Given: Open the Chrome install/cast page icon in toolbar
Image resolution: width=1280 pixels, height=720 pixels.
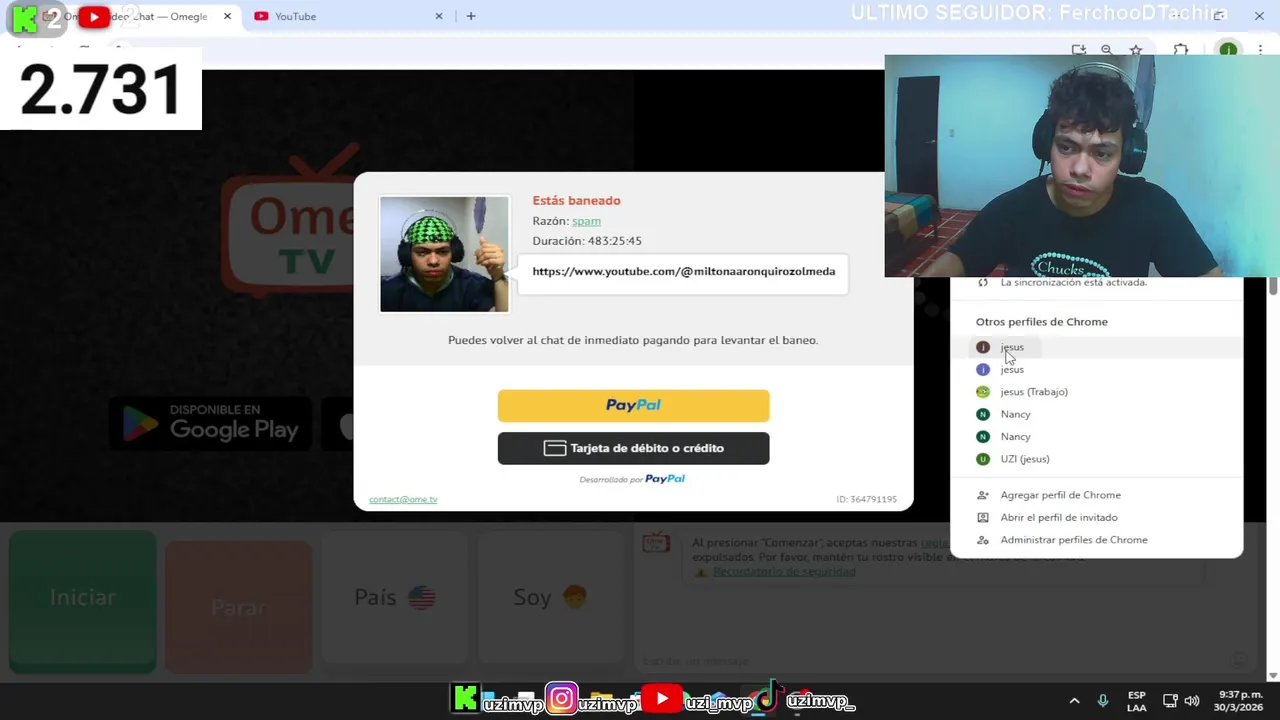Looking at the screenshot, I should [x=1078, y=50].
